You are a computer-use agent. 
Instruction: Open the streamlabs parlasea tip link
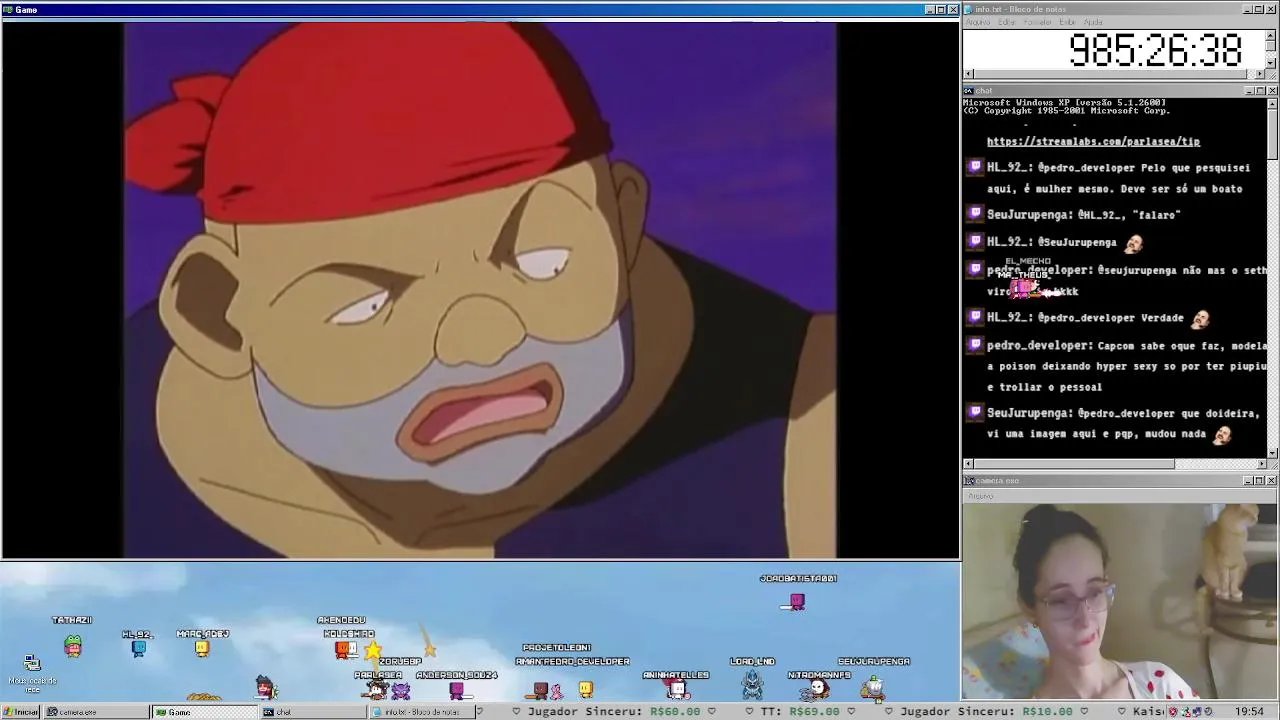tap(1093, 142)
